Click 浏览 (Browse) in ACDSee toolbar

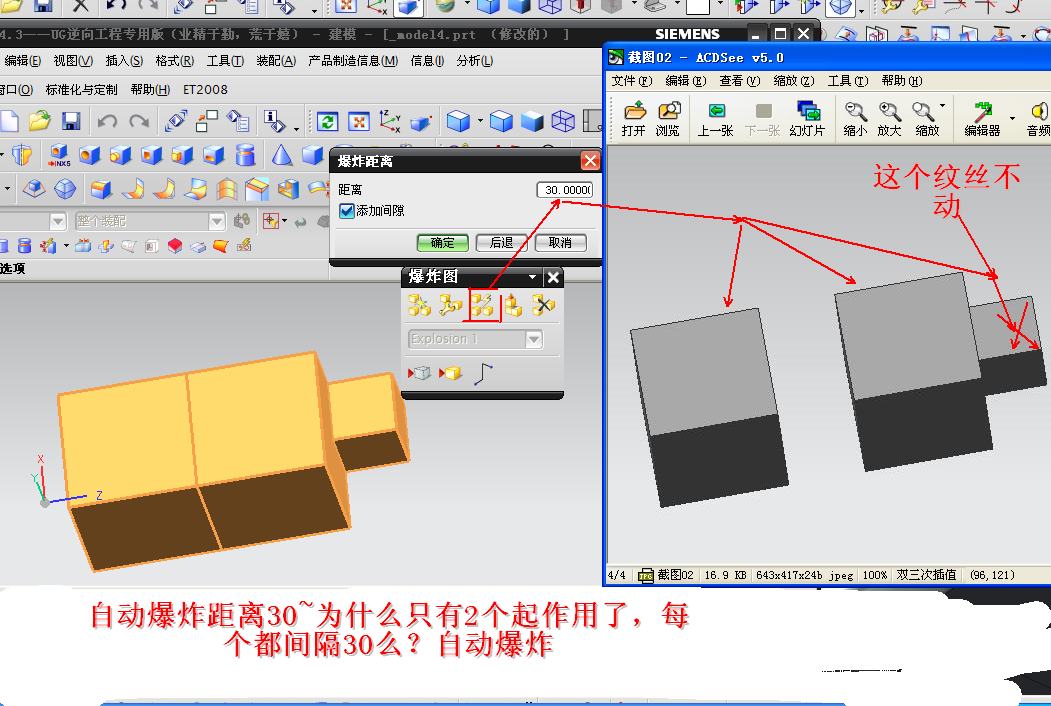pyautogui.click(x=667, y=119)
